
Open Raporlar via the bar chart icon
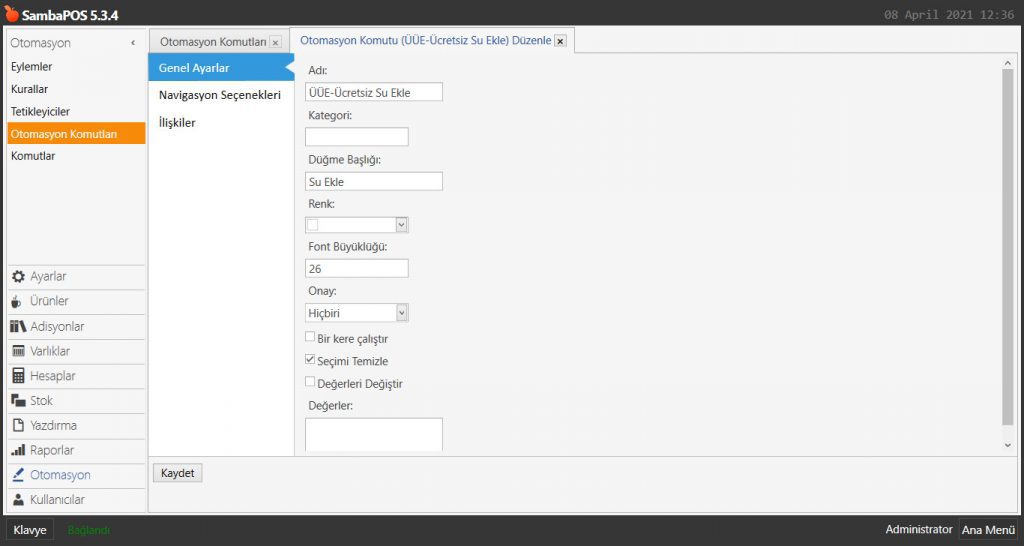pyautogui.click(x=18, y=451)
